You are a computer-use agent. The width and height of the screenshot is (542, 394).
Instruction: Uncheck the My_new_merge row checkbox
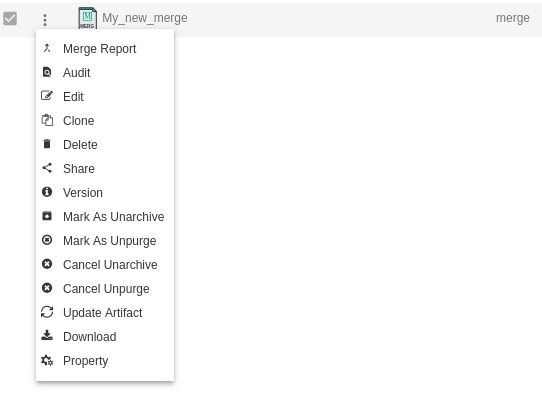[x=10, y=19]
